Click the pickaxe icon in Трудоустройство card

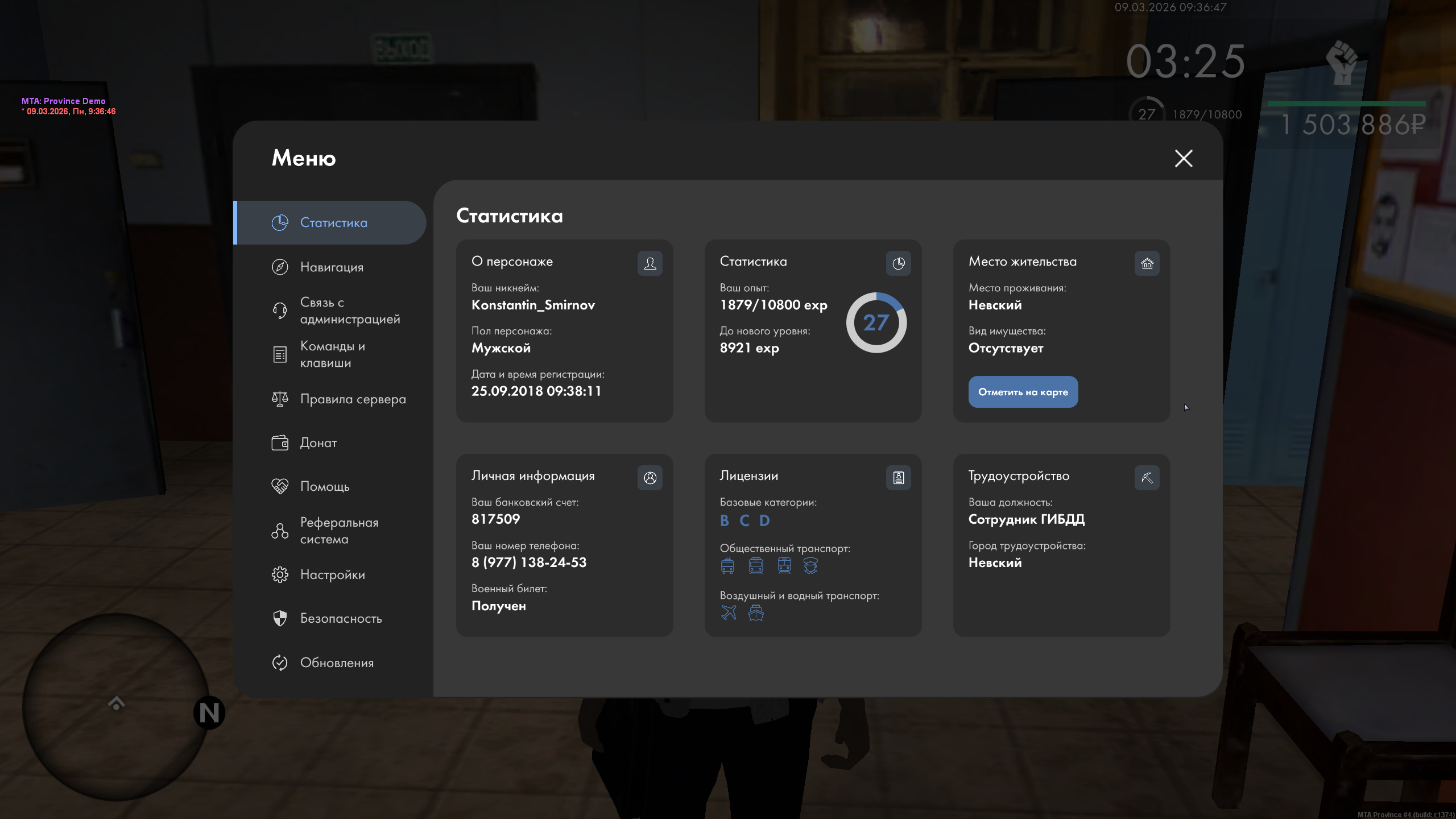click(x=1147, y=478)
